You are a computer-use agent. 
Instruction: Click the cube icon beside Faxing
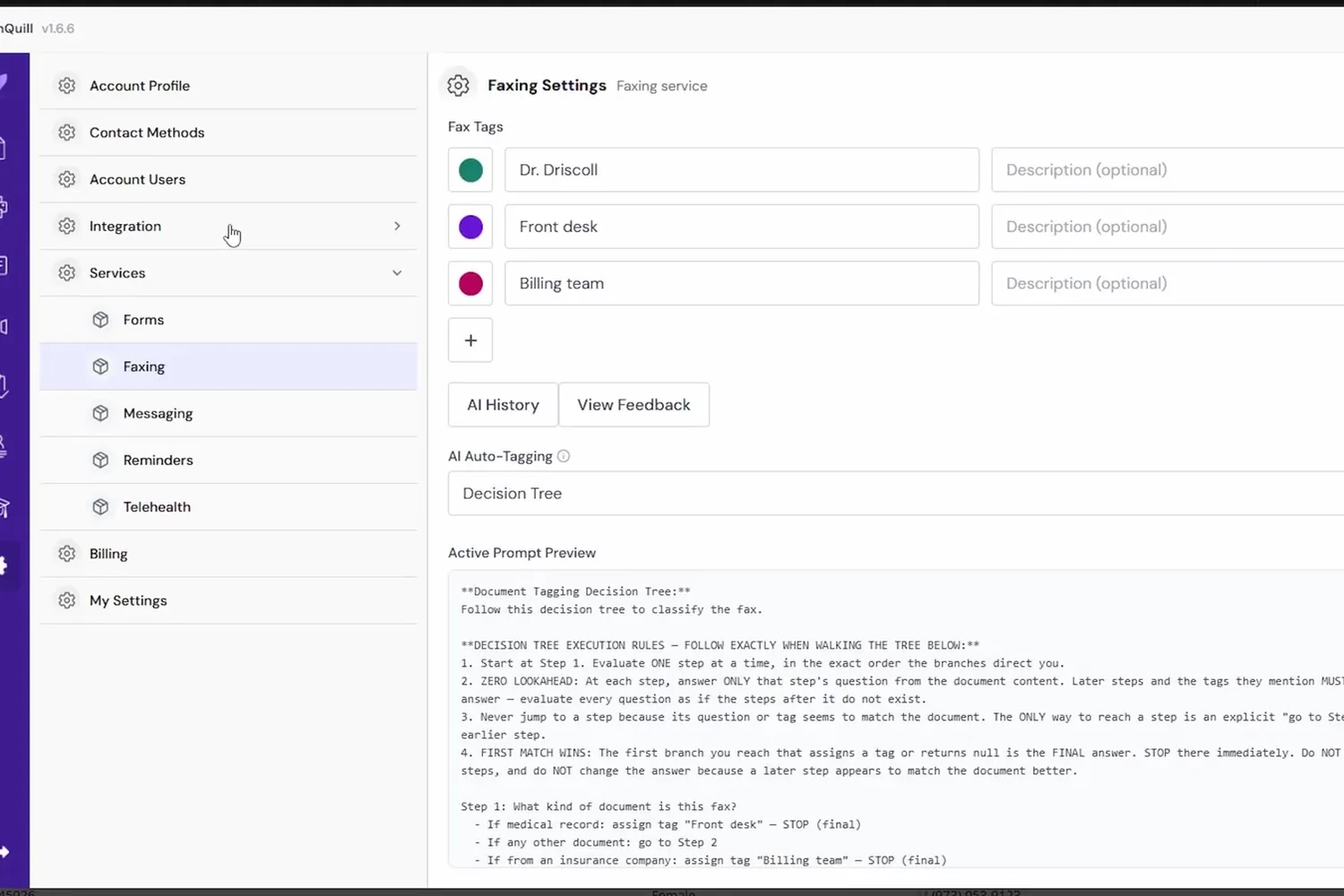tap(100, 366)
